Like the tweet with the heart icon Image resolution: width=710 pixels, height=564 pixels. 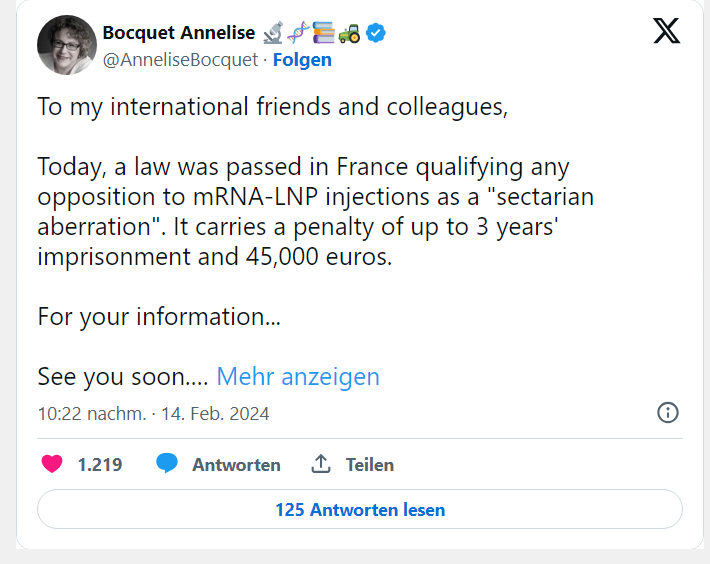(x=52, y=464)
